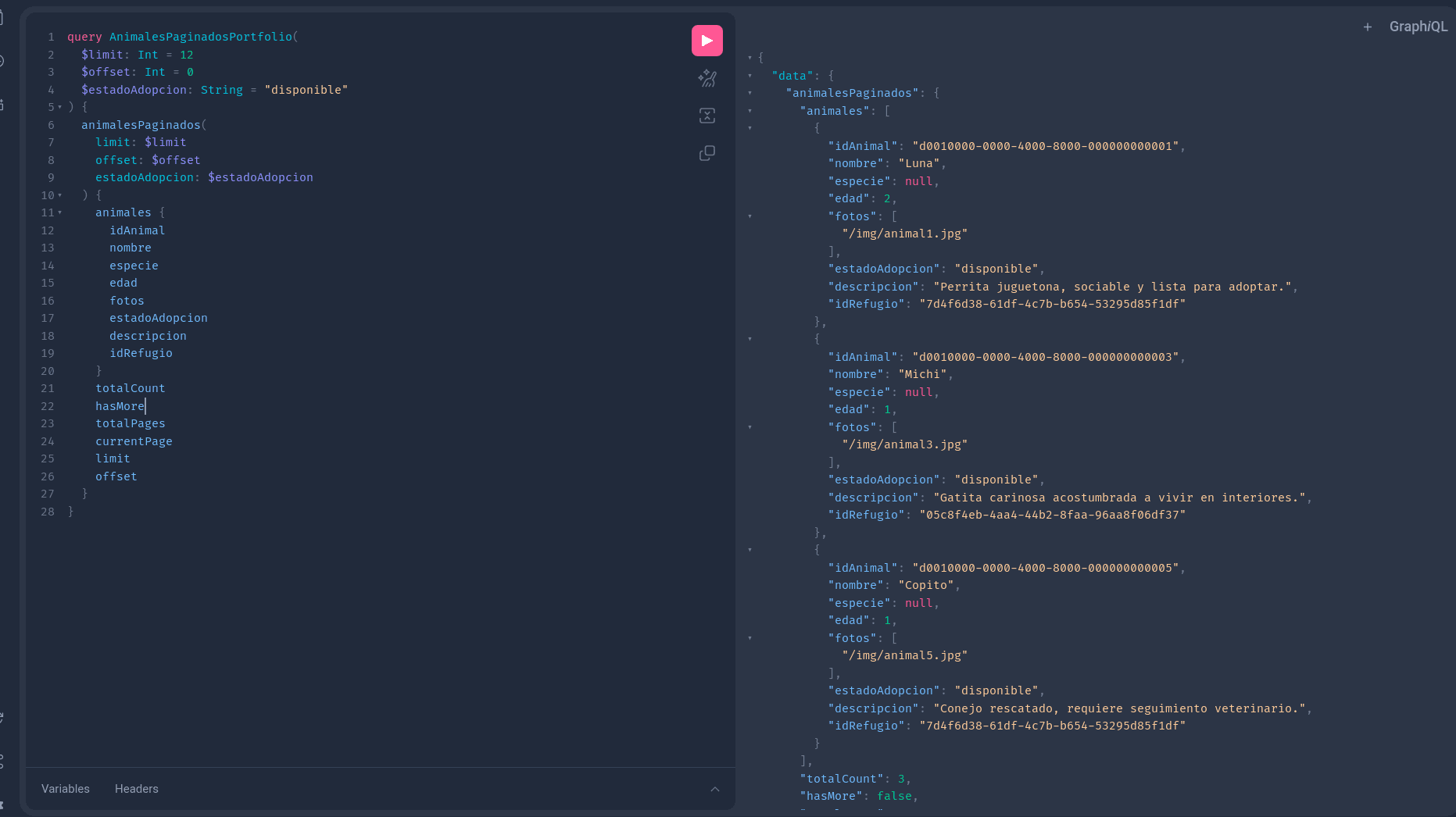Click the idAnimal value ending in 000000000005
This screenshot has width=1456, height=817.
click(x=1046, y=568)
